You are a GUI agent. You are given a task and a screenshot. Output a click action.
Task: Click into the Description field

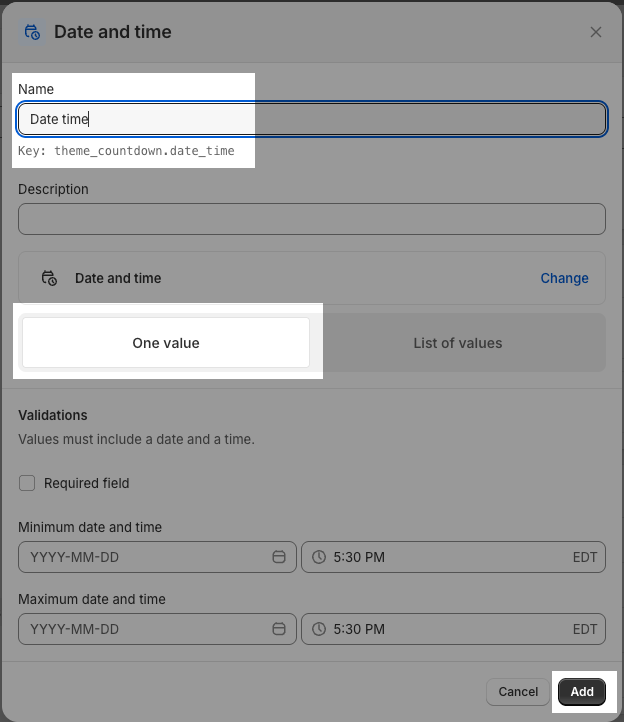click(x=311, y=219)
